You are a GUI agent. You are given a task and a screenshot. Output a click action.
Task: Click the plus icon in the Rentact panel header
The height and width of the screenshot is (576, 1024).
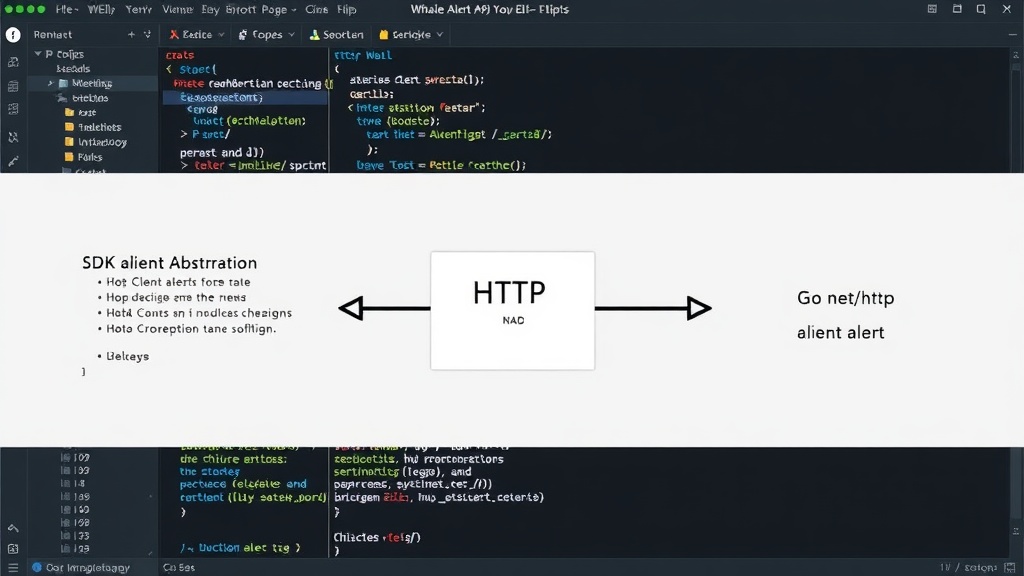coord(131,35)
